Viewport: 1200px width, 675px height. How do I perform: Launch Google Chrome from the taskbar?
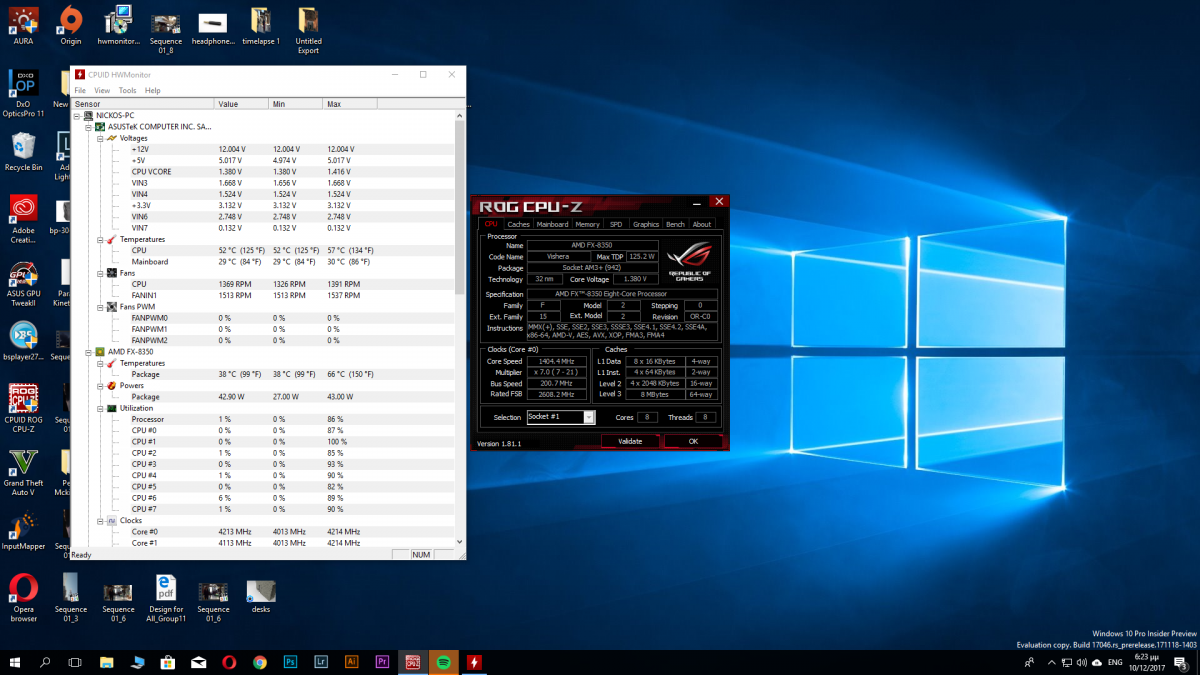pyautogui.click(x=260, y=662)
